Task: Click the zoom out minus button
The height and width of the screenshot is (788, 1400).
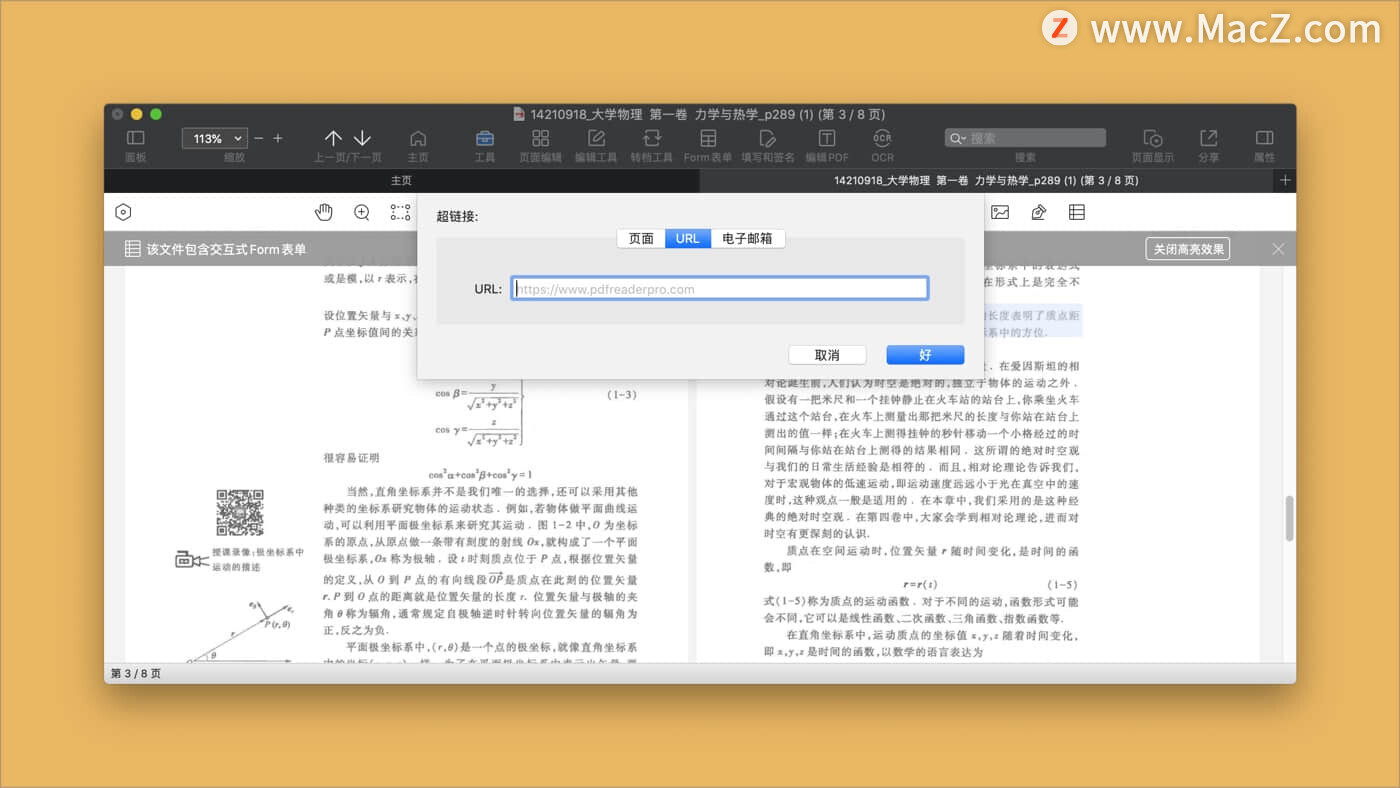Action: pos(259,138)
